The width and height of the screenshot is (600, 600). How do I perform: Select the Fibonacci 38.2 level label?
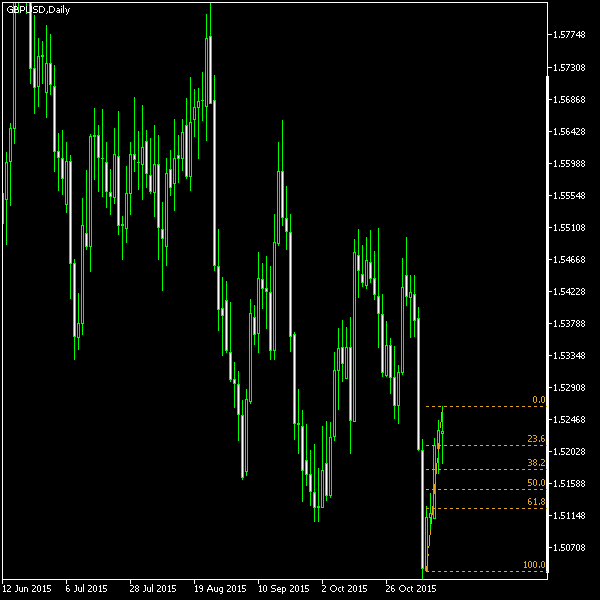536,463
